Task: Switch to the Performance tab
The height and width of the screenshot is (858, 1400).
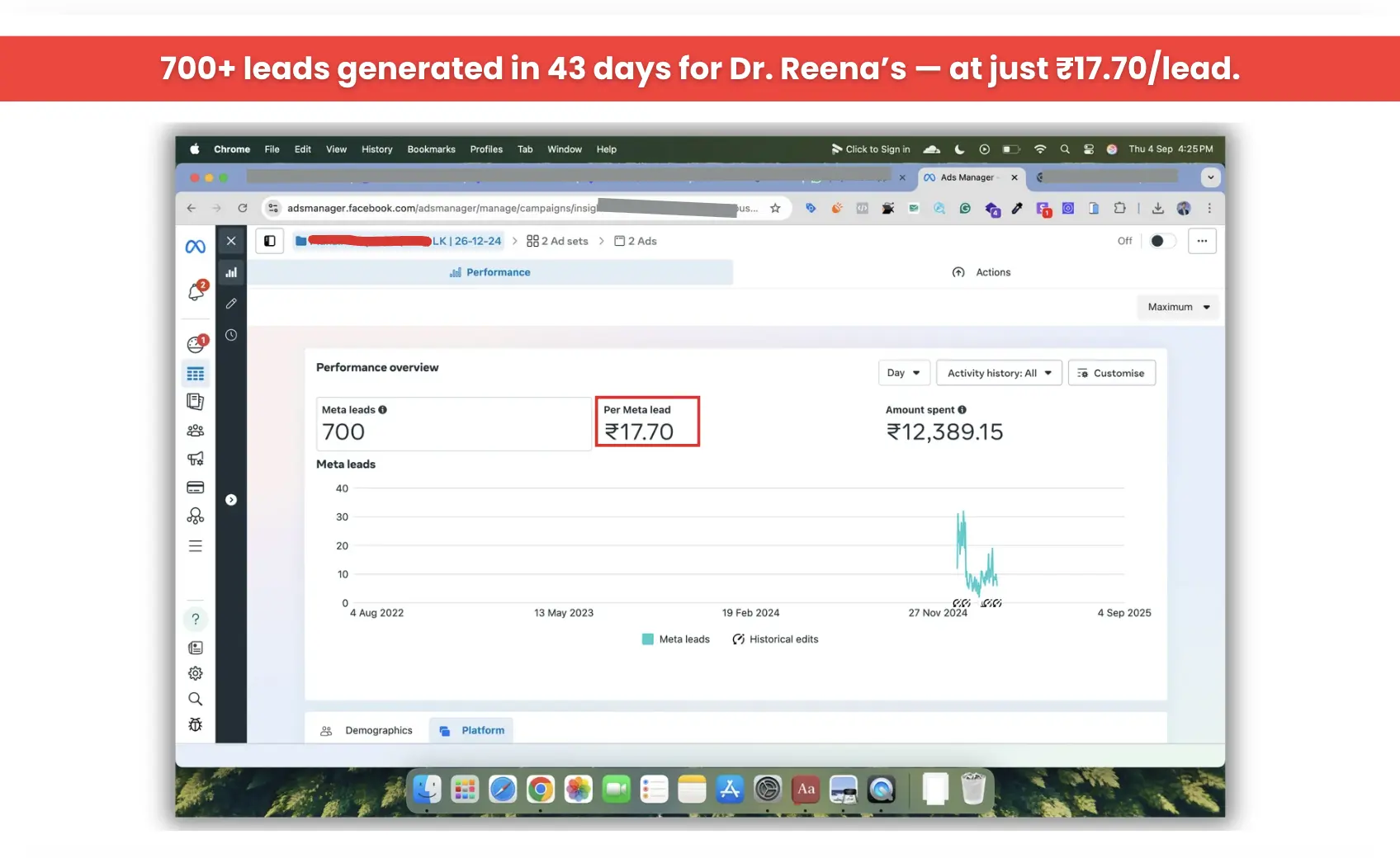Action: tap(490, 272)
